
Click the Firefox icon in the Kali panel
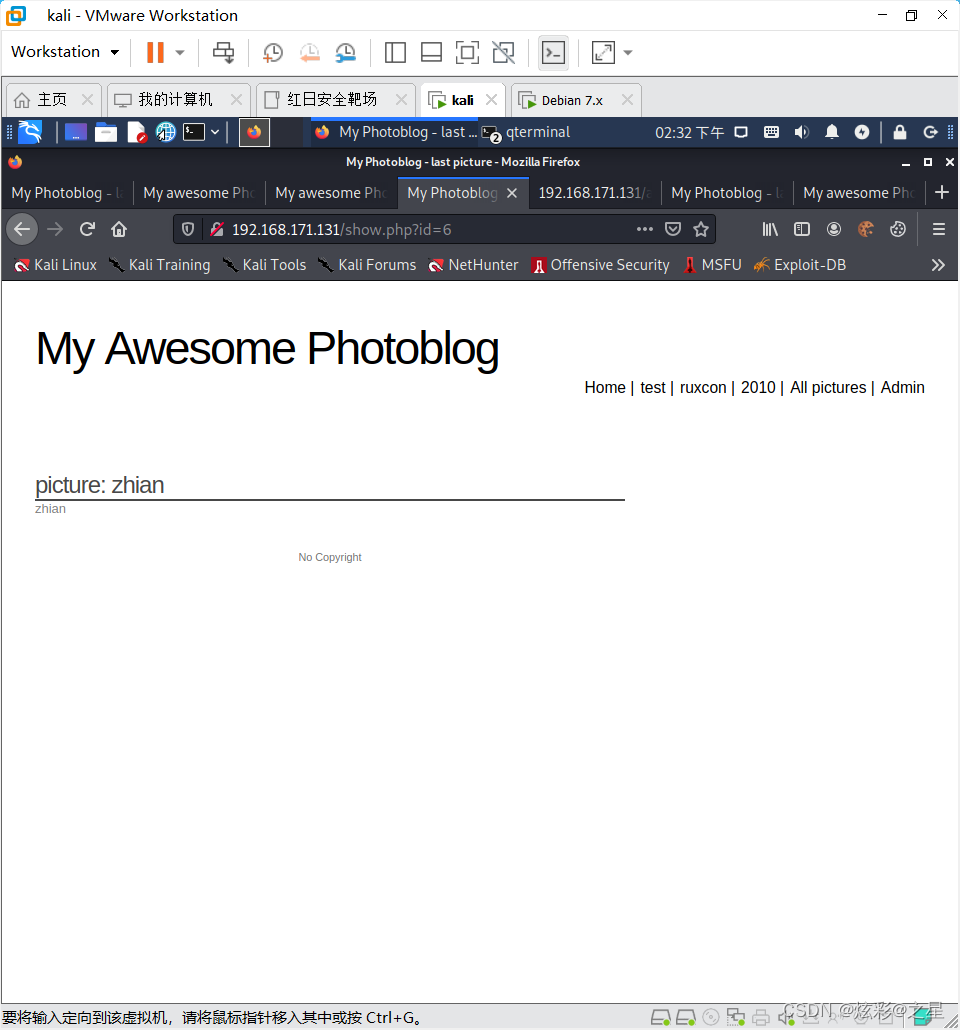click(254, 132)
